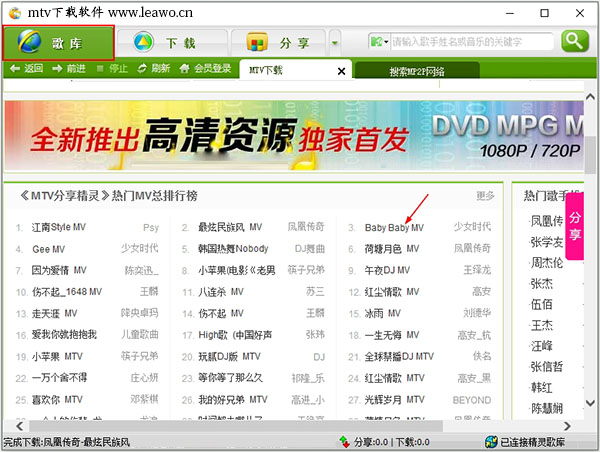This screenshot has height=452, width=600.
Task: Select hot singer 韩红
Action: 541,388
